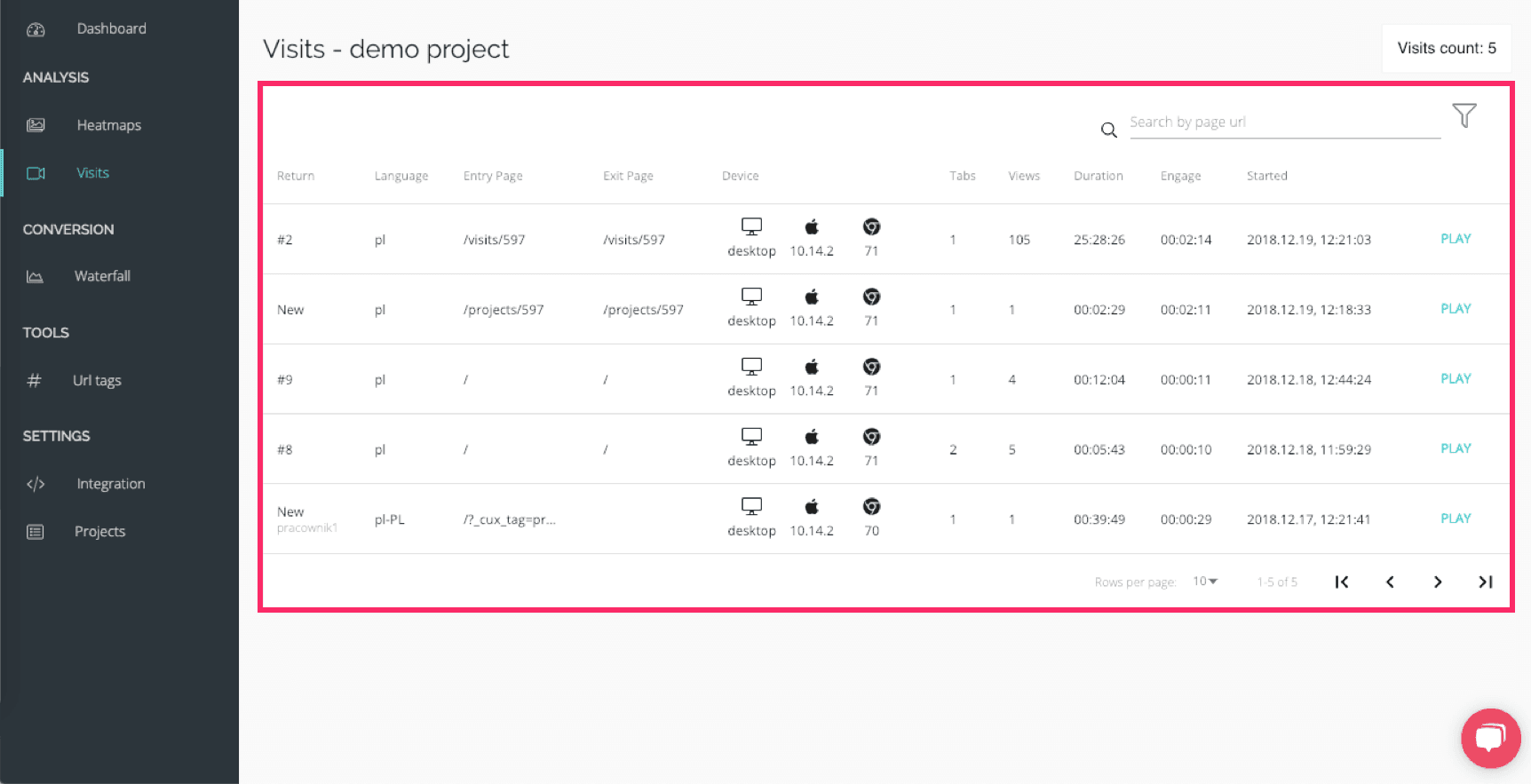Go to next page of visits

click(x=1438, y=582)
